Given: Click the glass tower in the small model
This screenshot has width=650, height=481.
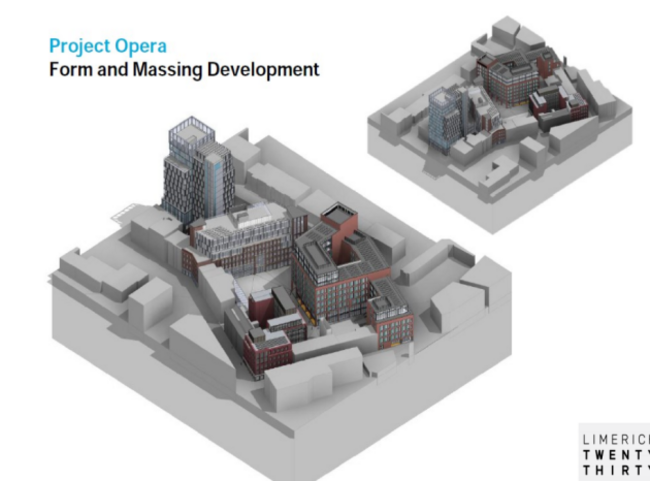Looking at the screenshot, I should (x=447, y=118).
